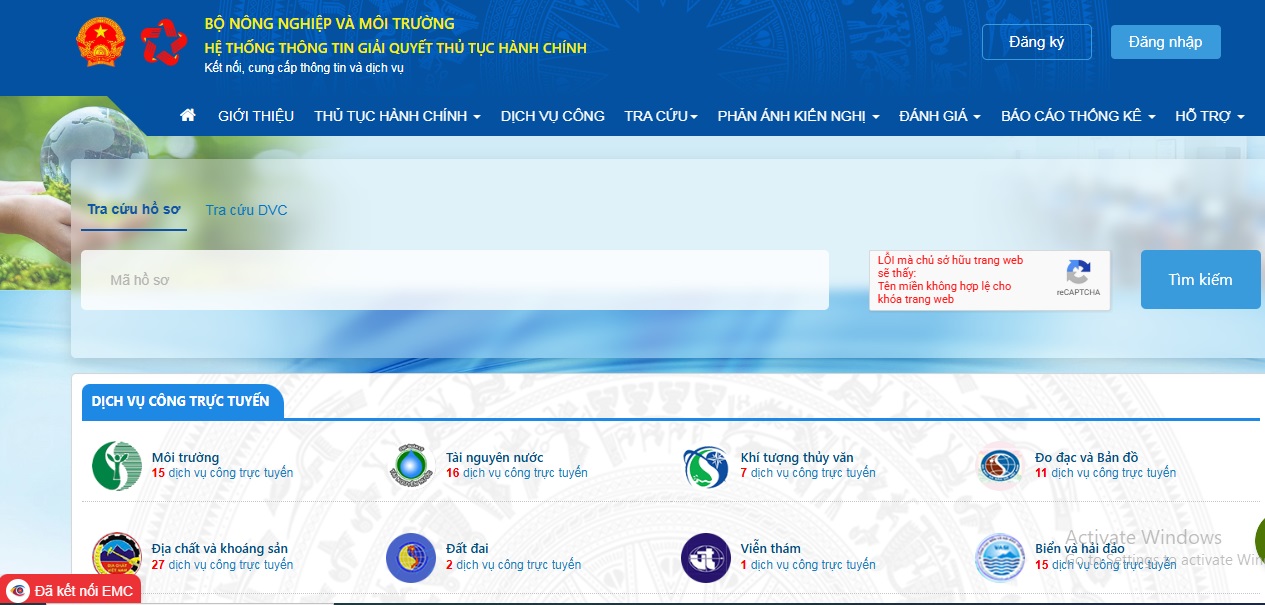Click the Môi trường service icon
The height and width of the screenshot is (605, 1265).
click(116, 466)
